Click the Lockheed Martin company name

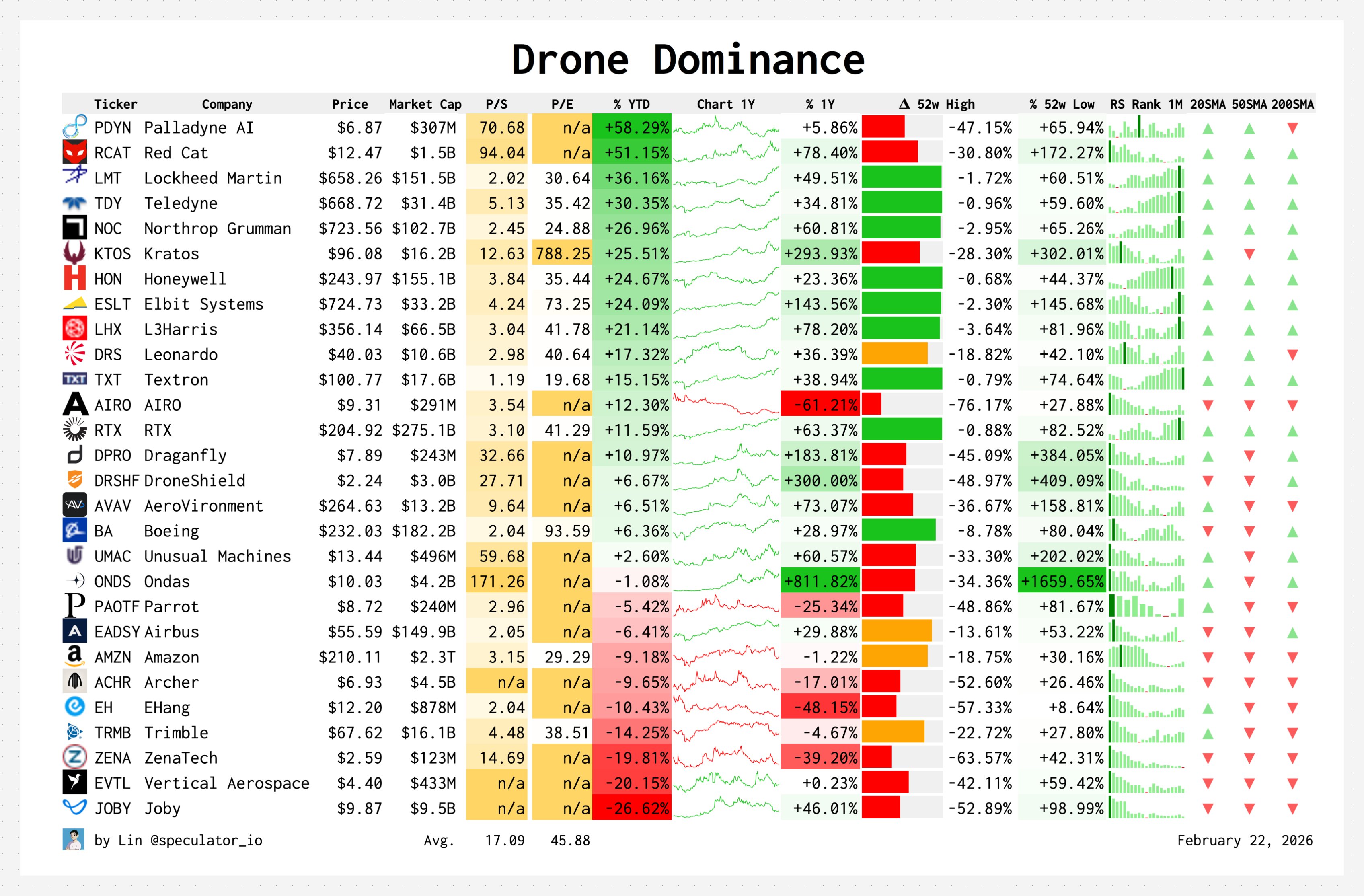point(213,178)
